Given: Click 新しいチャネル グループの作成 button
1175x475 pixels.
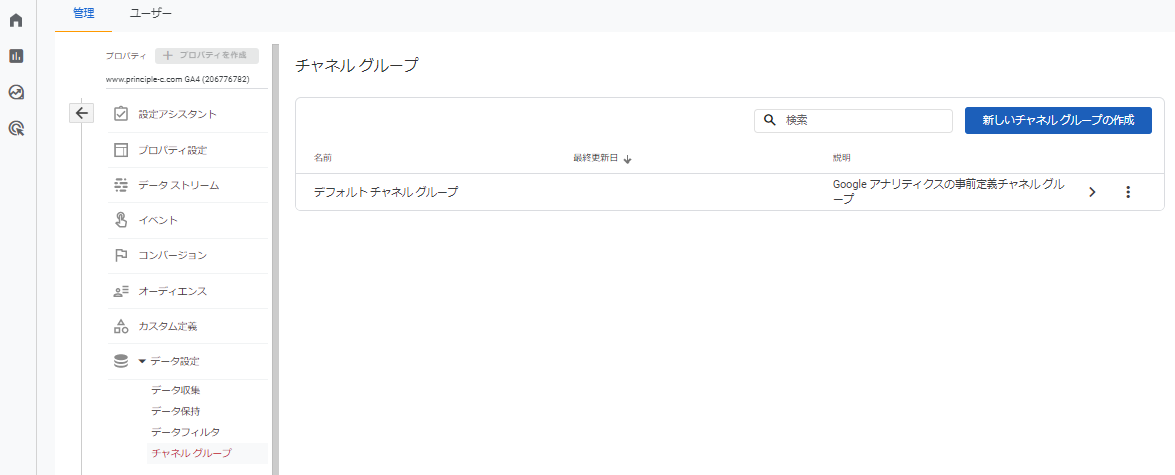Looking at the screenshot, I should [1058, 120].
